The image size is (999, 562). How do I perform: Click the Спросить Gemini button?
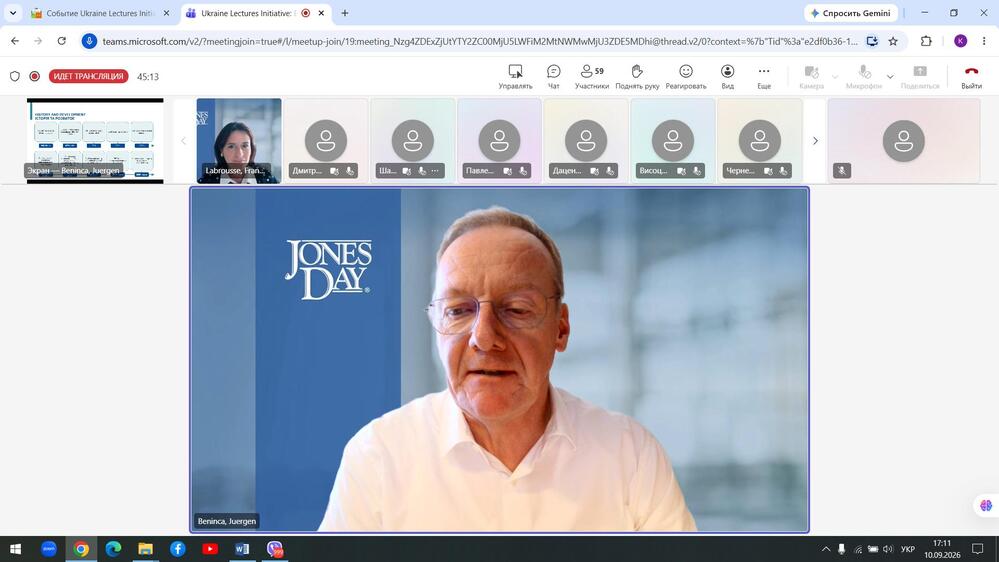click(851, 13)
